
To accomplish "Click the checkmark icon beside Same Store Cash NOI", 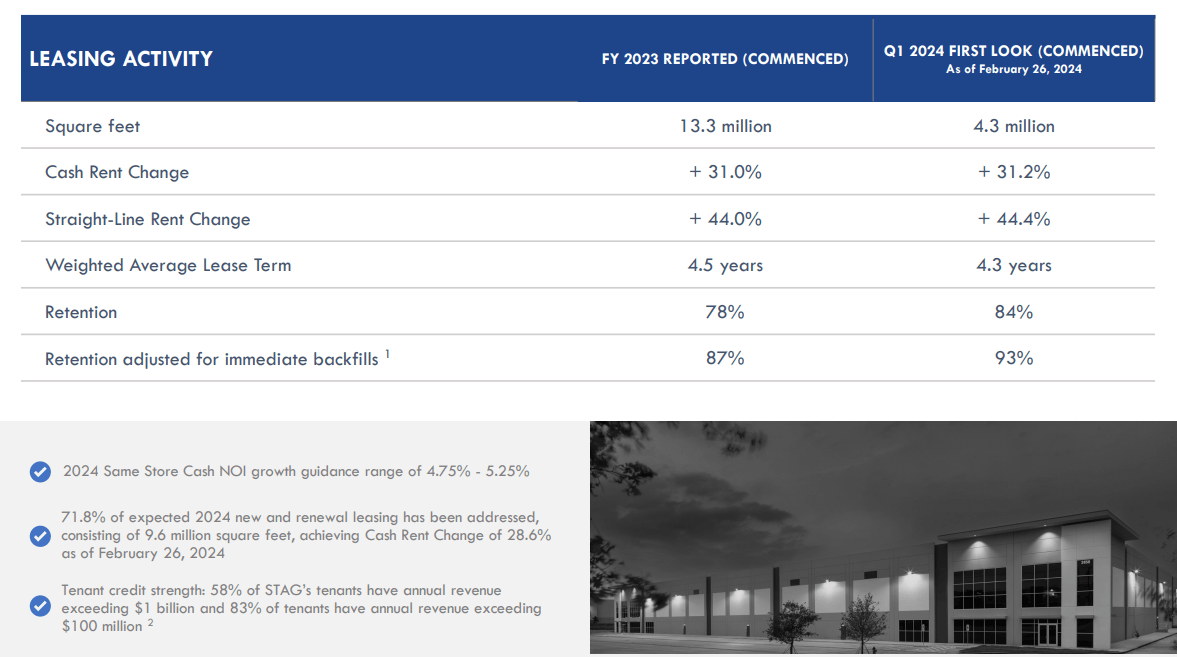I will click(x=41, y=472).
